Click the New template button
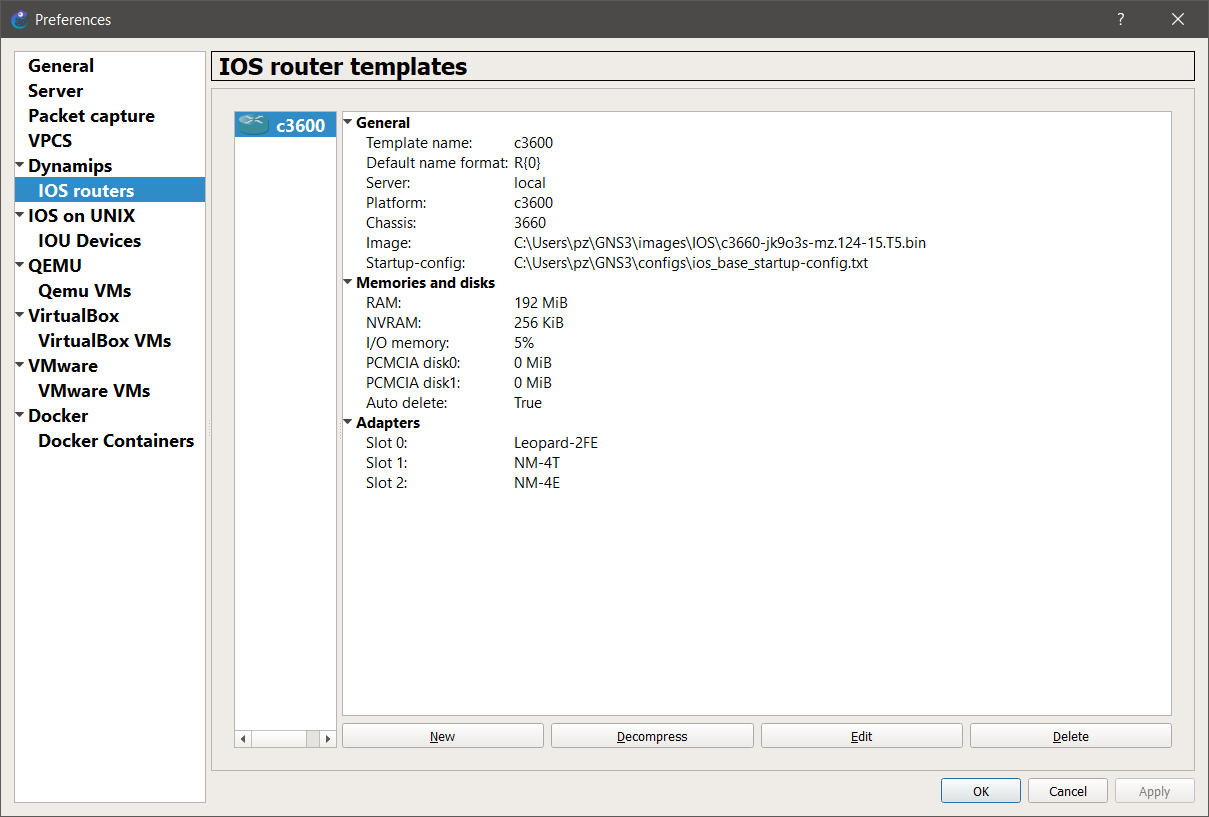1209x817 pixels. coord(443,736)
